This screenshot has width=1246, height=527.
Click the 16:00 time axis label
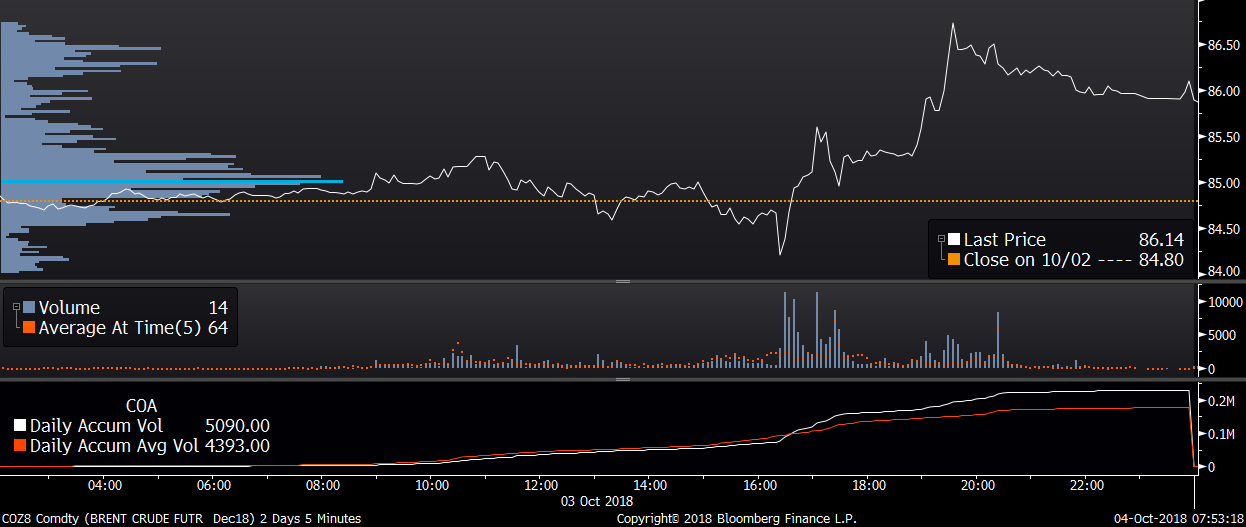click(x=759, y=486)
